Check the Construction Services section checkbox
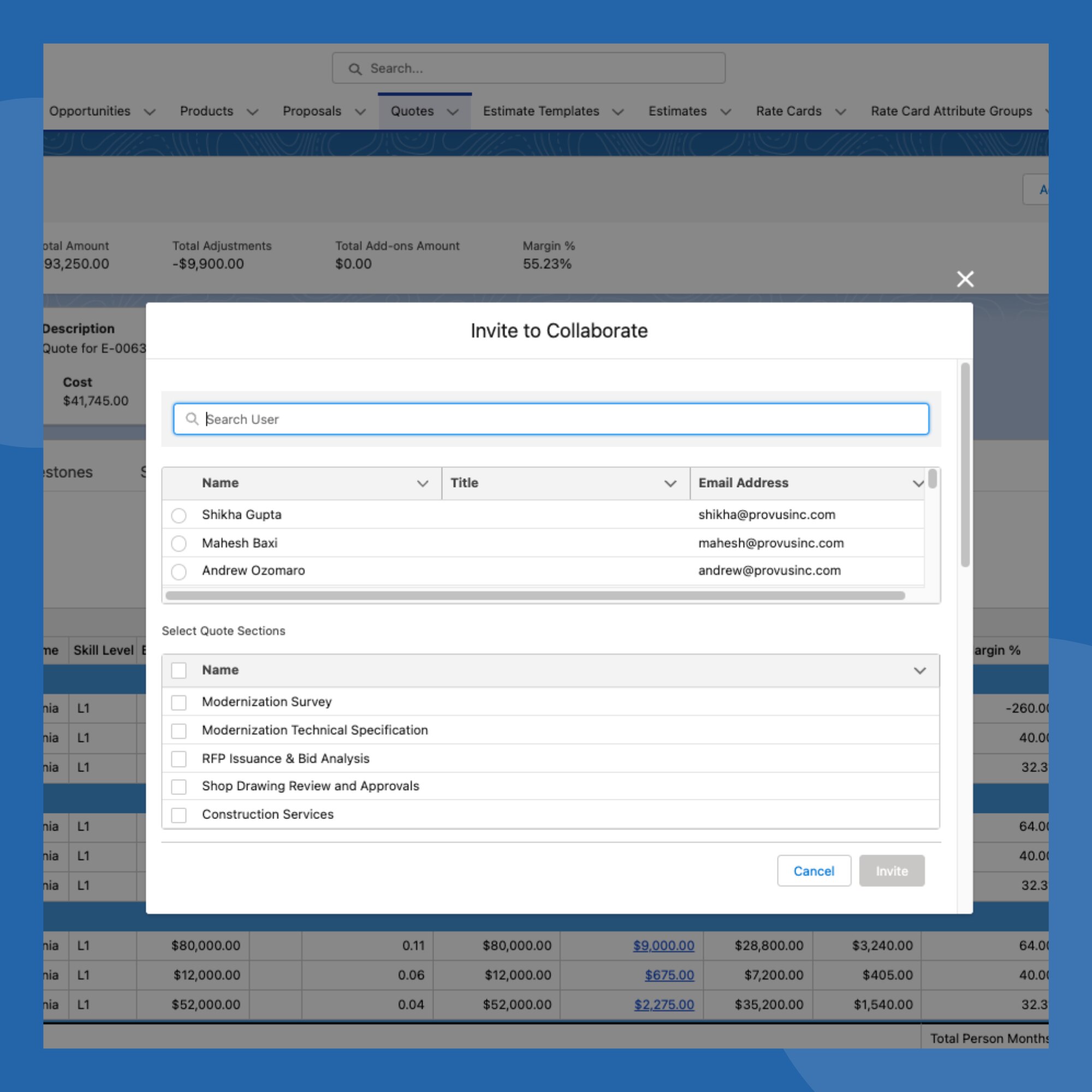 (179, 815)
